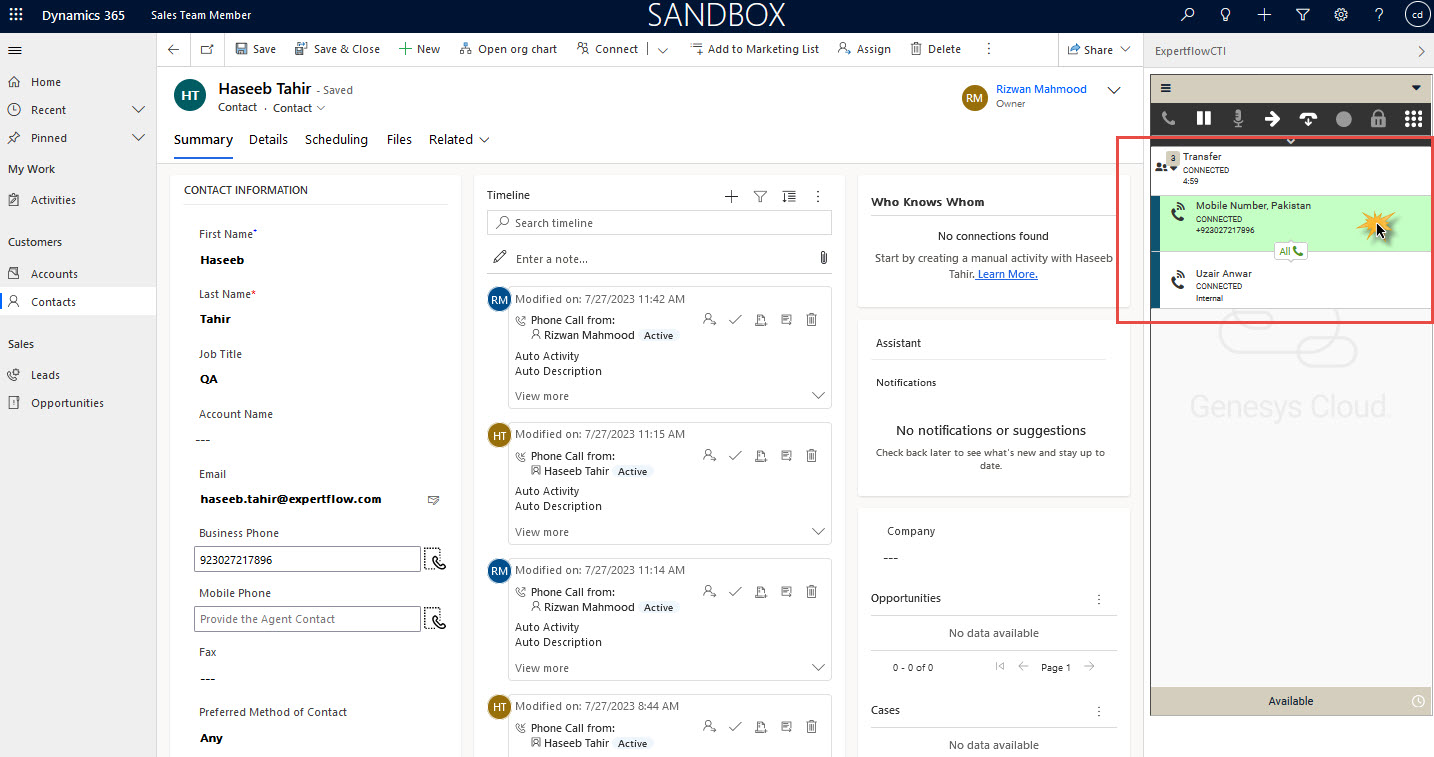
Task: Hang up using the disconnect phone icon
Action: (1308, 119)
